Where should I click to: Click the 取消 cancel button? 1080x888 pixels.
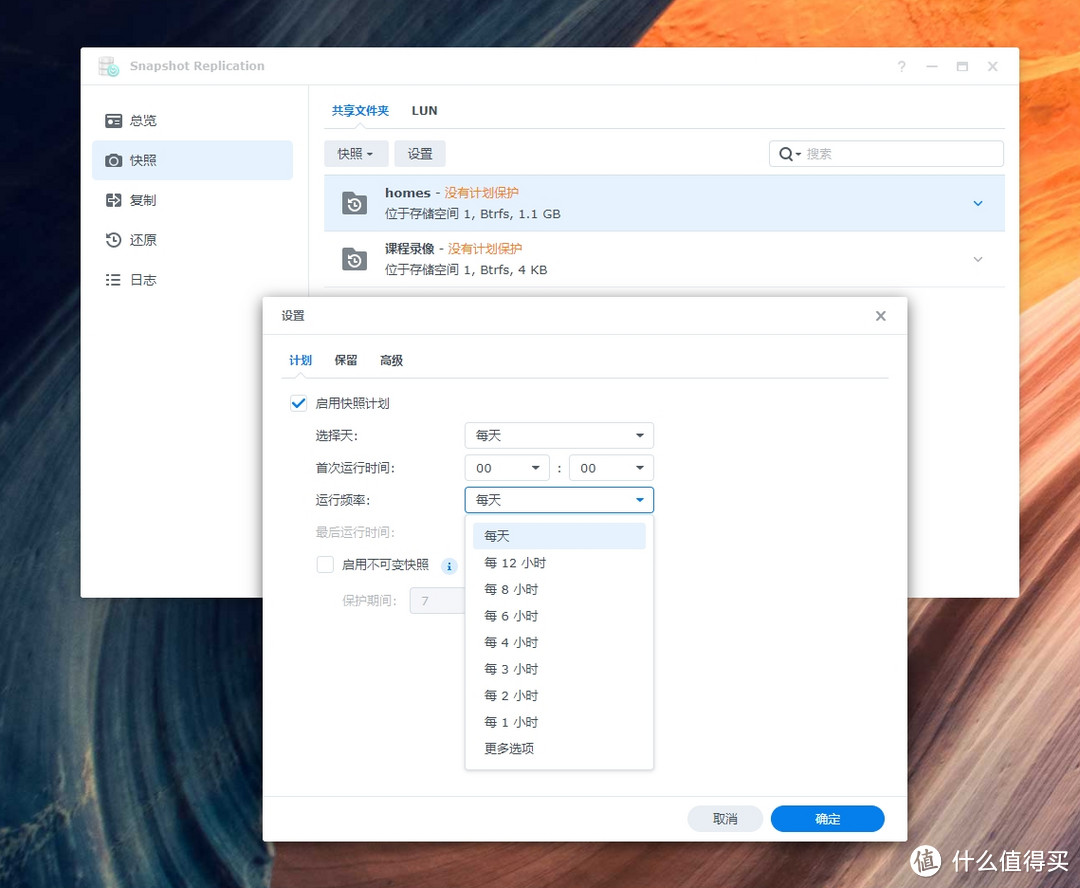[724, 818]
